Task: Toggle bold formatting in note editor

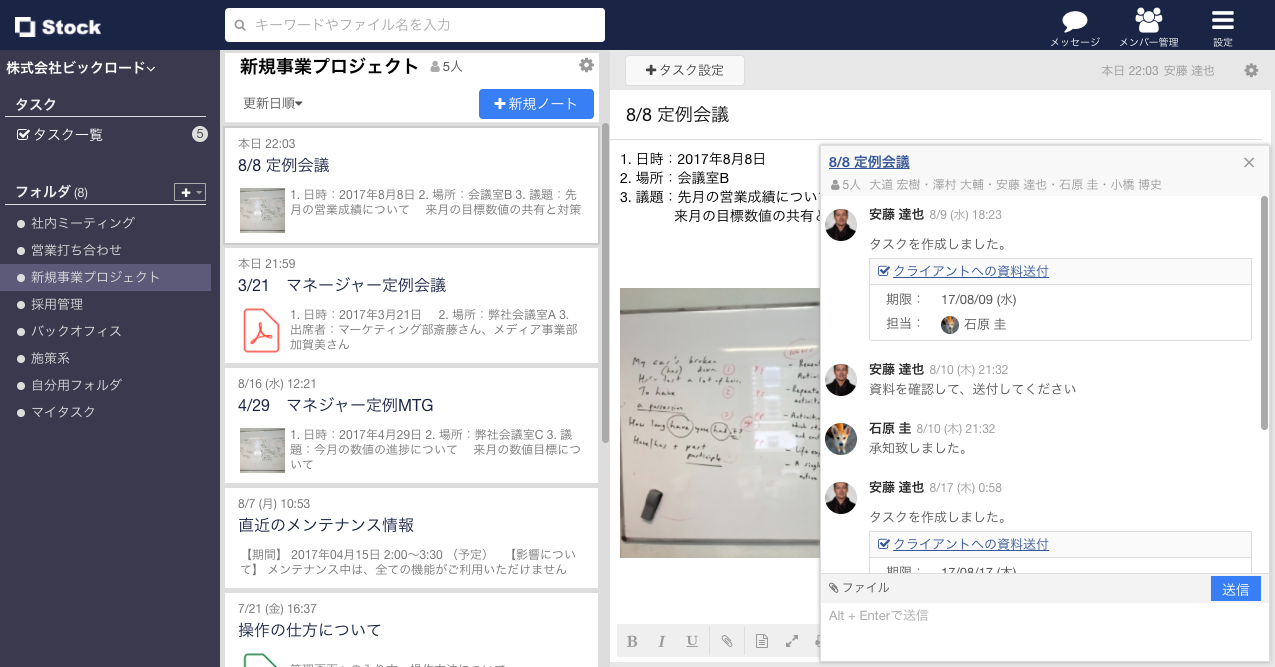Action: [632, 641]
